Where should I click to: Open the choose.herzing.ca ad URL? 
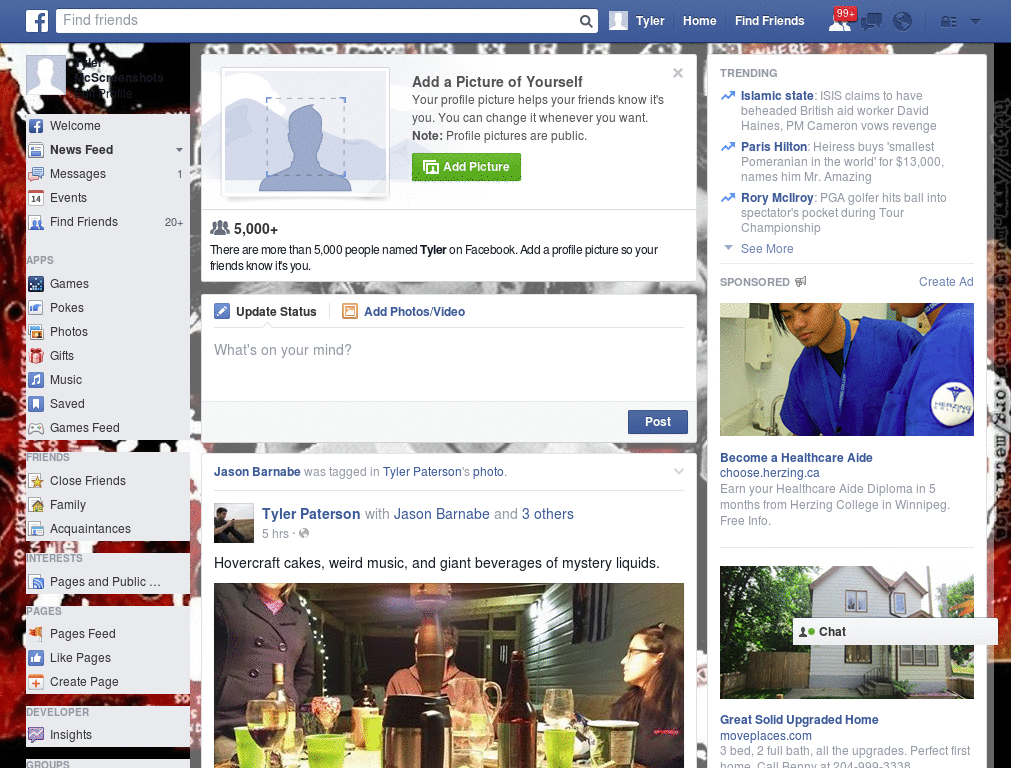pos(769,473)
